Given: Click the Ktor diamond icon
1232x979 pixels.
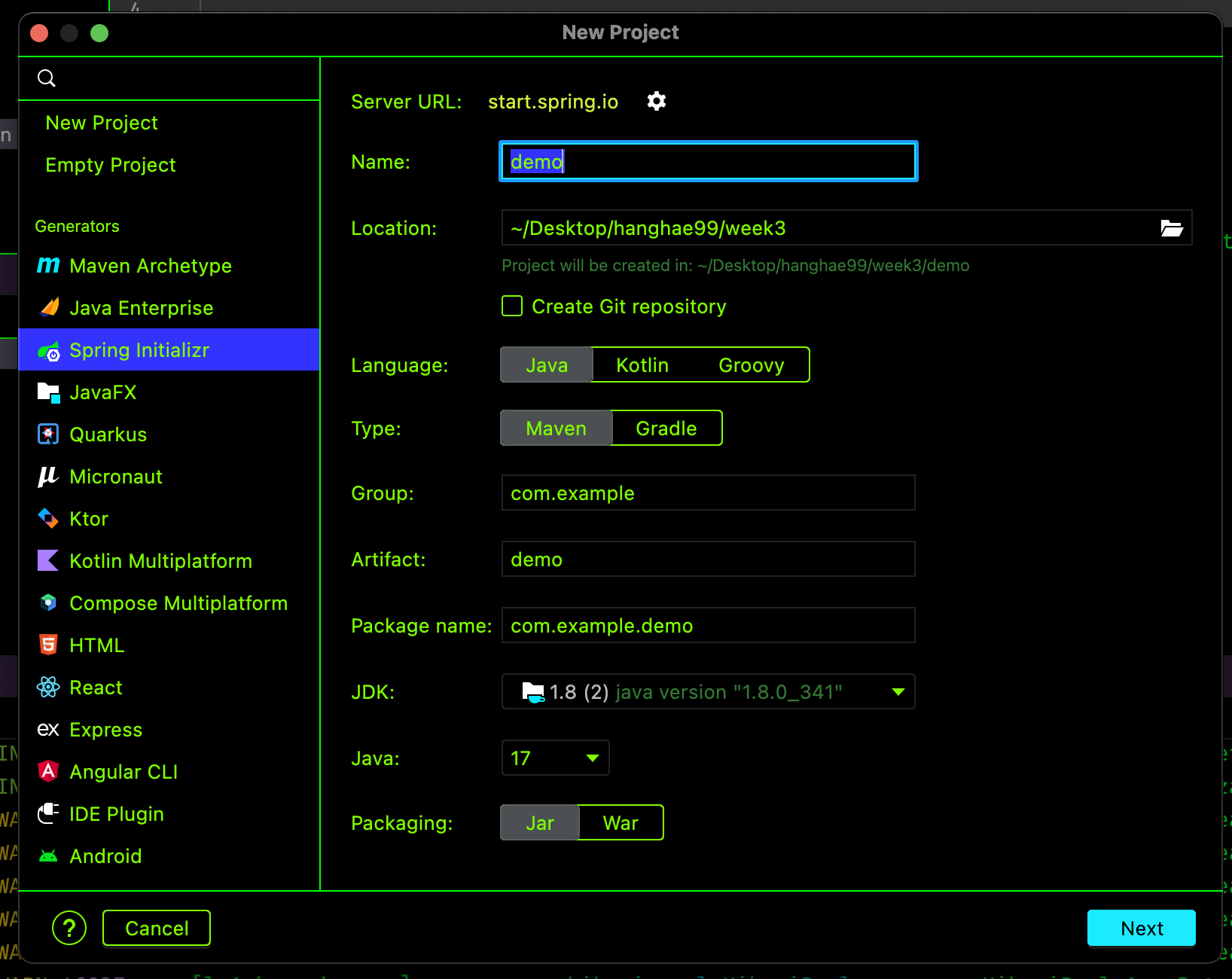Looking at the screenshot, I should 48,519.
